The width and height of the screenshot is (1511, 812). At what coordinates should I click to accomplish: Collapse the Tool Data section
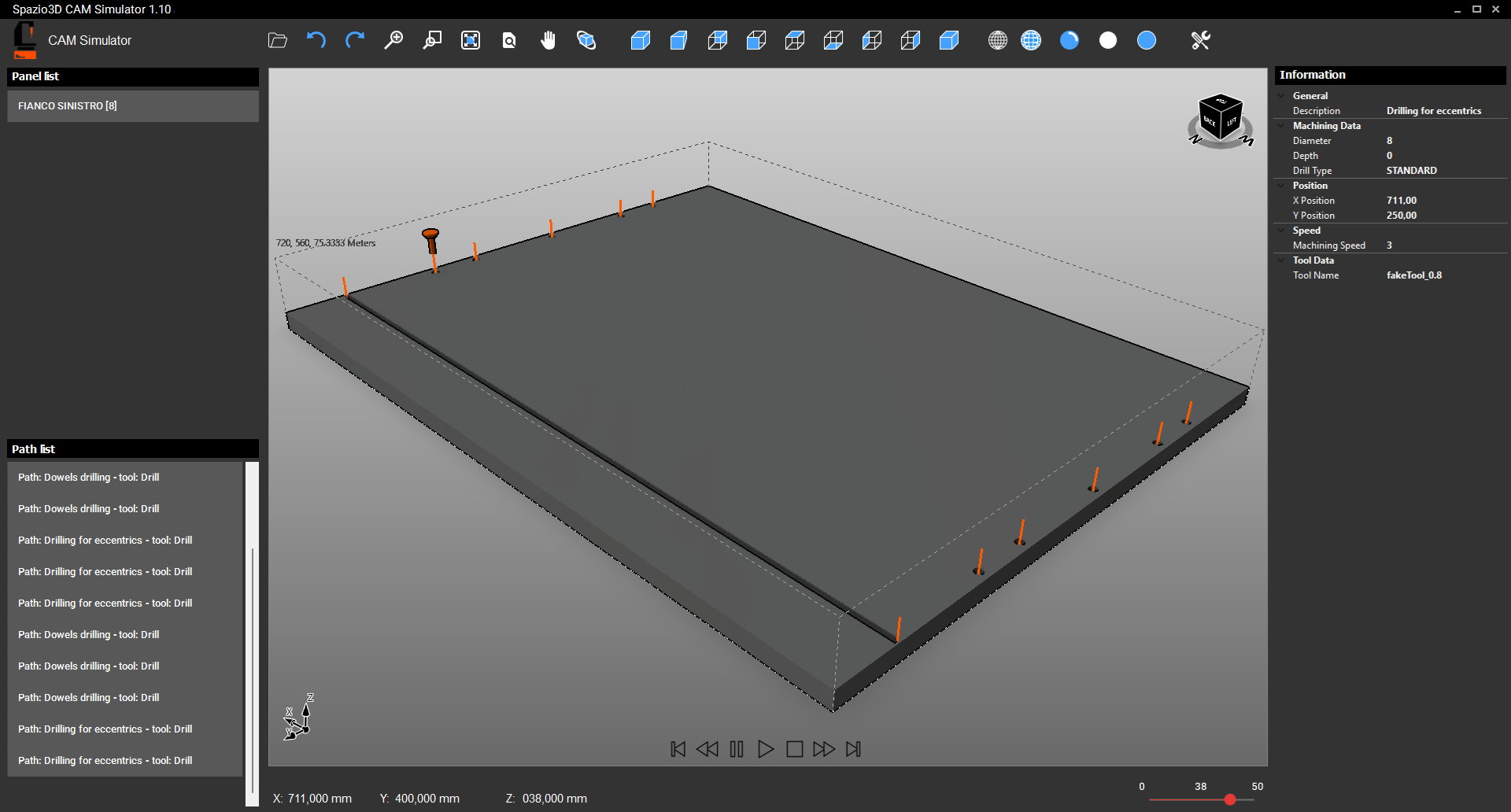coord(1282,260)
